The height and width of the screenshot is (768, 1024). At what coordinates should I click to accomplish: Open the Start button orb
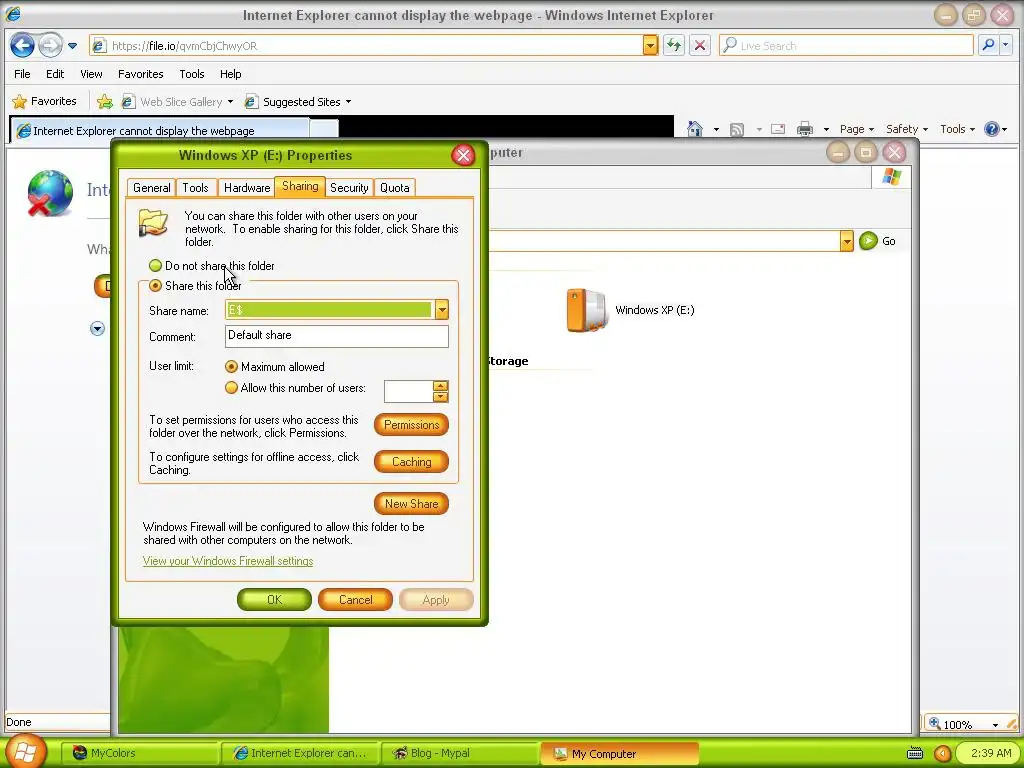click(x=25, y=752)
